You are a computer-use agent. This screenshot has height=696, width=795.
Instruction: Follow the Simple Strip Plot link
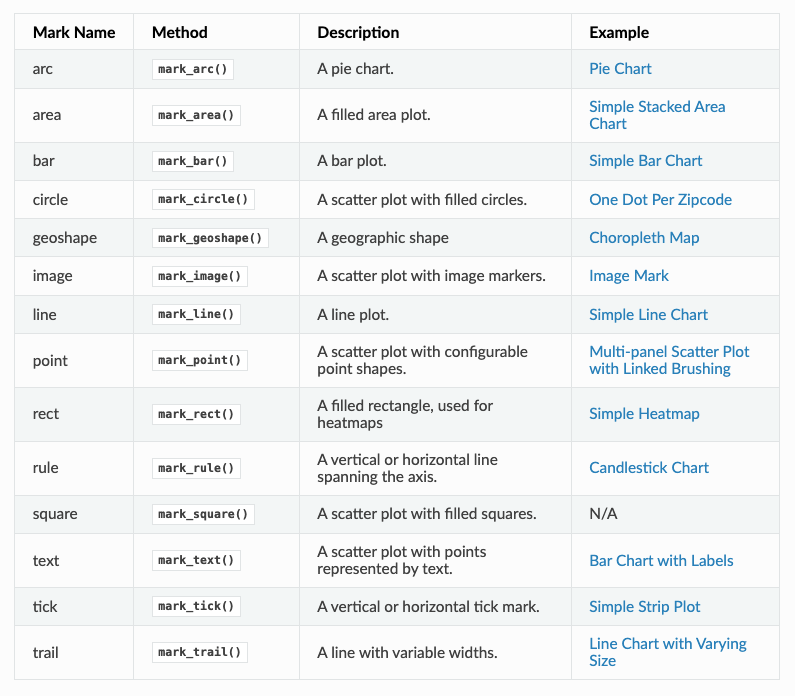point(644,607)
